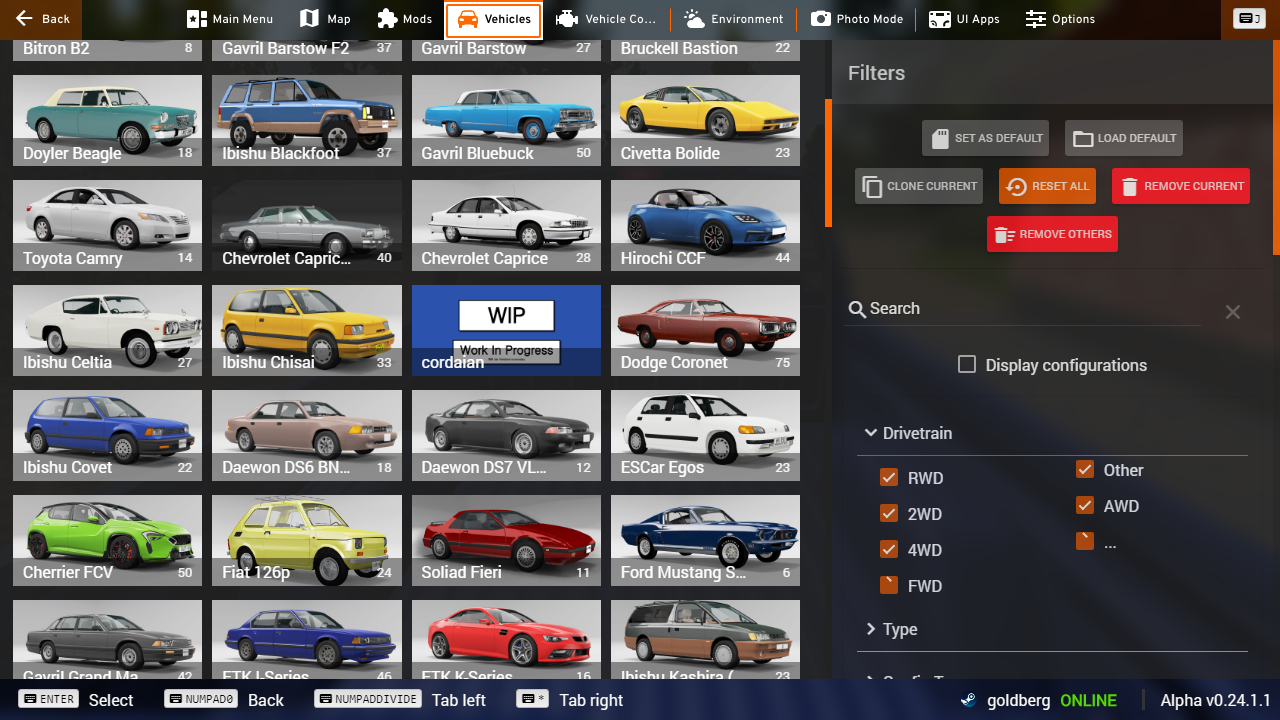Viewport: 1280px width, 720px height.
Task: Uncheck the RWD drivetrain checkbox
Action: 889,478
